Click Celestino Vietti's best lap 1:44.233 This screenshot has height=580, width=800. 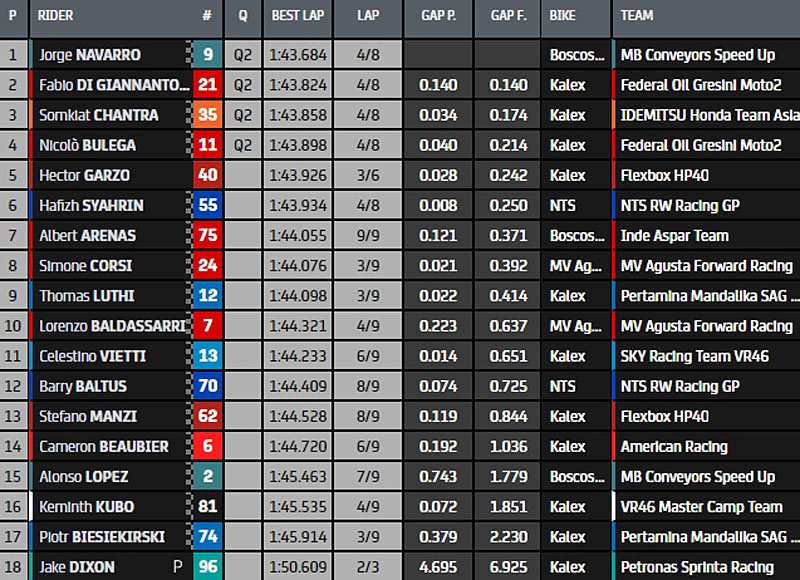[x=298, y=356]
